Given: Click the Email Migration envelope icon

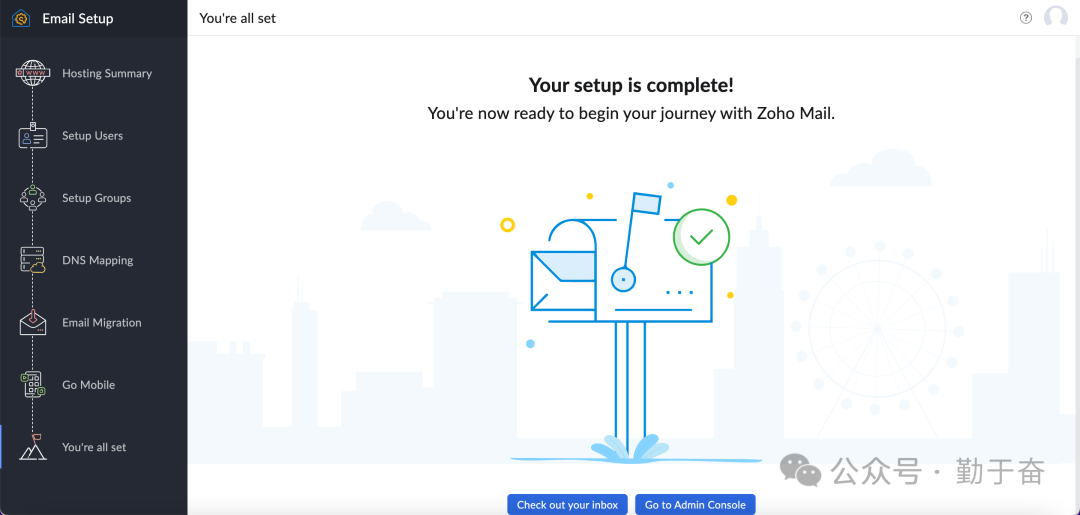Looking at the screenshot, I should point(33,323).
